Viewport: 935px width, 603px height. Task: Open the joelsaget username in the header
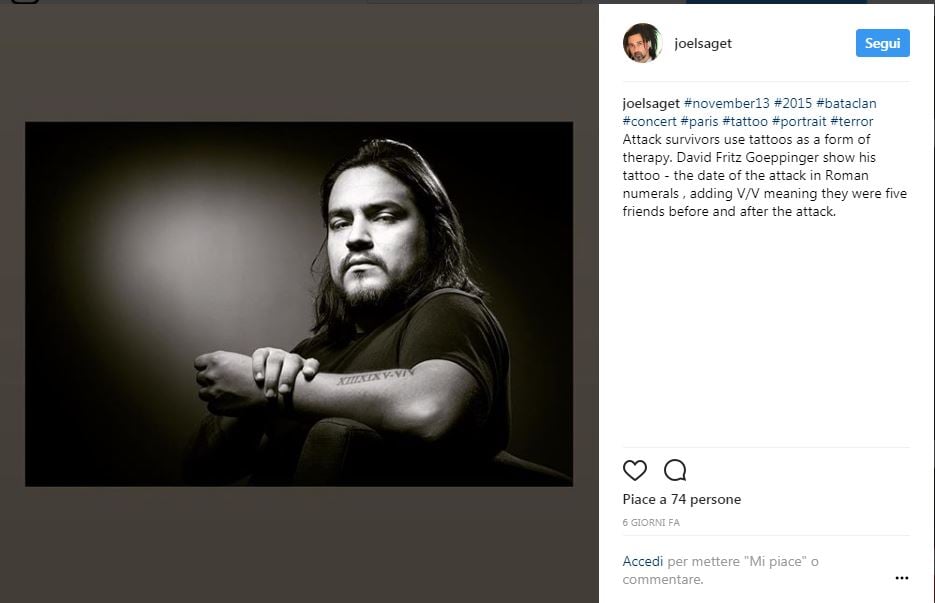[x=704, y=44]
